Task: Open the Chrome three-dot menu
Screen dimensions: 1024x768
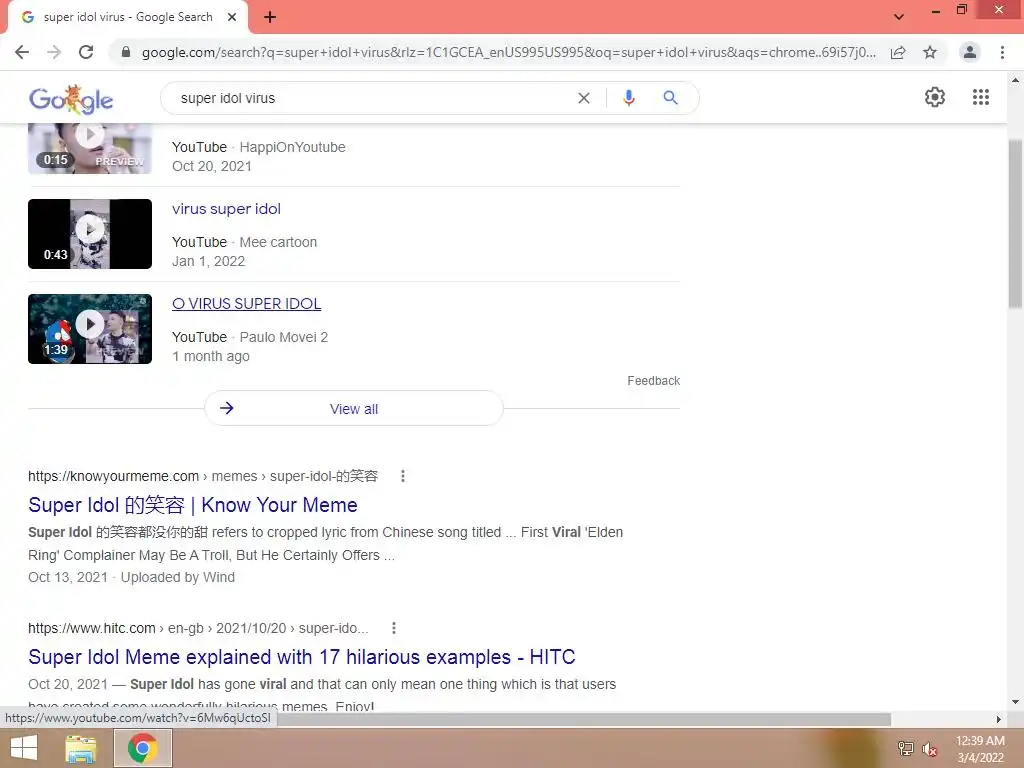Action: click(x=1002, y=52)
